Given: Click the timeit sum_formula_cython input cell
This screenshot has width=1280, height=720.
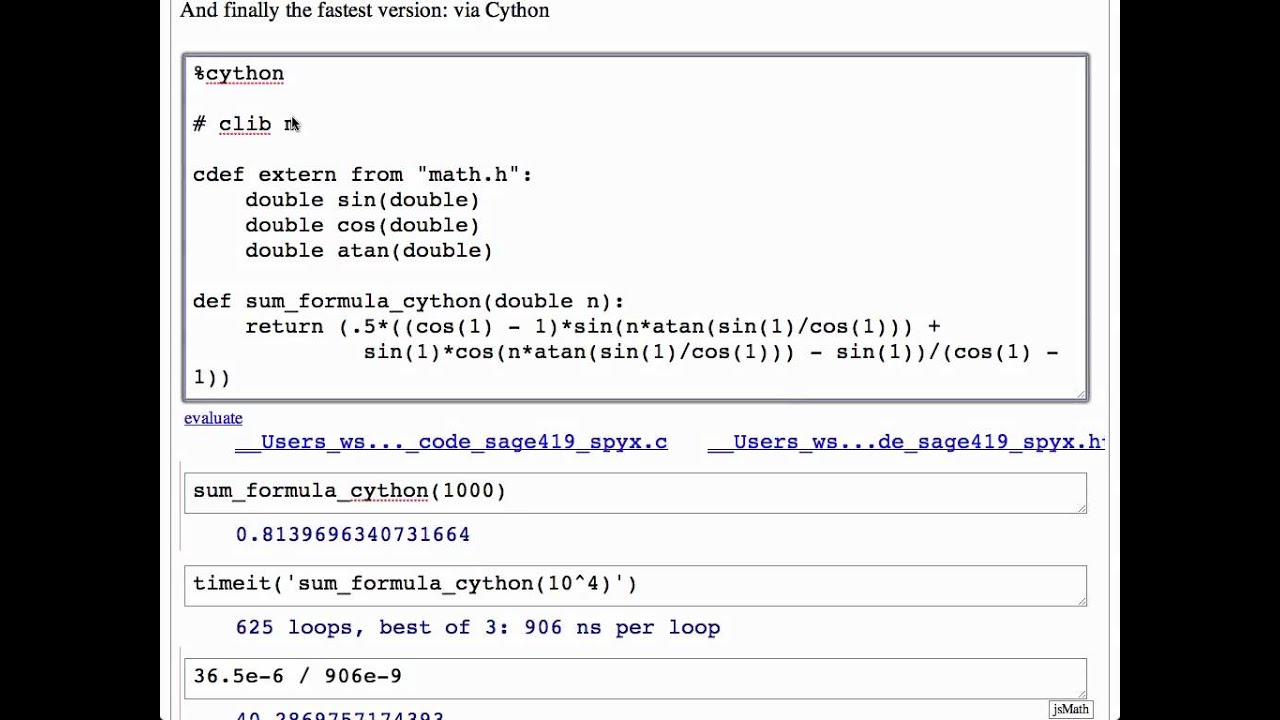Looking at the screenshot, I should tap(635, 585).
